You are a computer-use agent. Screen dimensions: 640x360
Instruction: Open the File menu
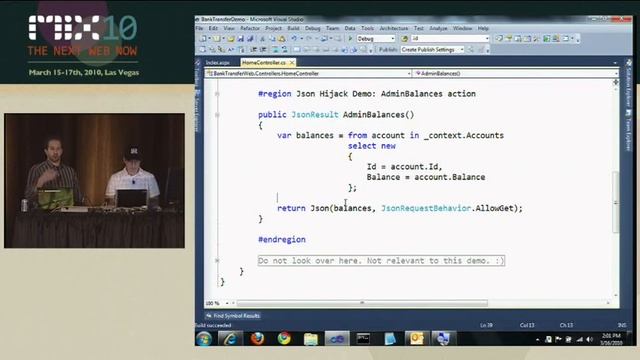tap(199, 28)
